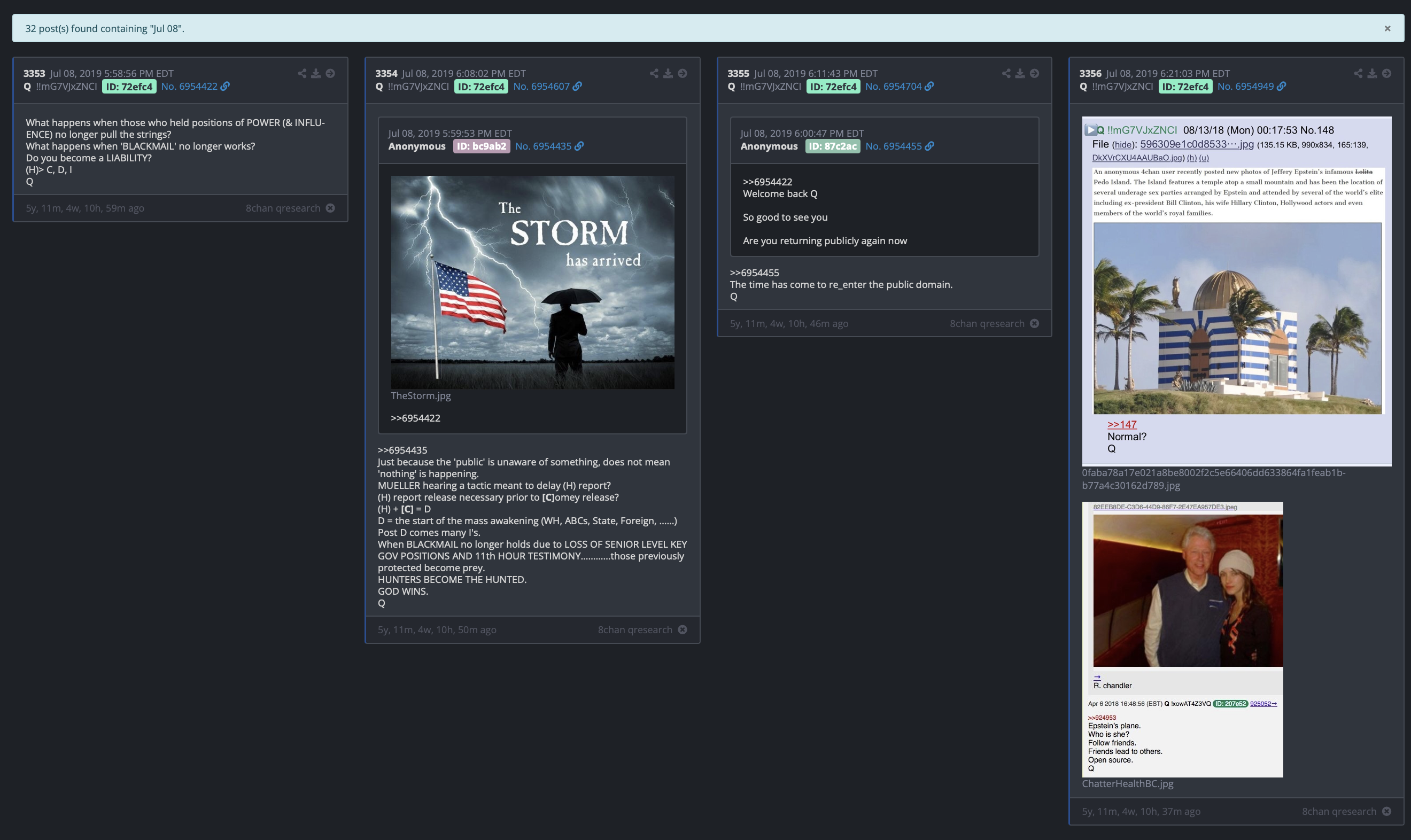Click the 0faba78a17e021a8be... file name

point(1213,479)
